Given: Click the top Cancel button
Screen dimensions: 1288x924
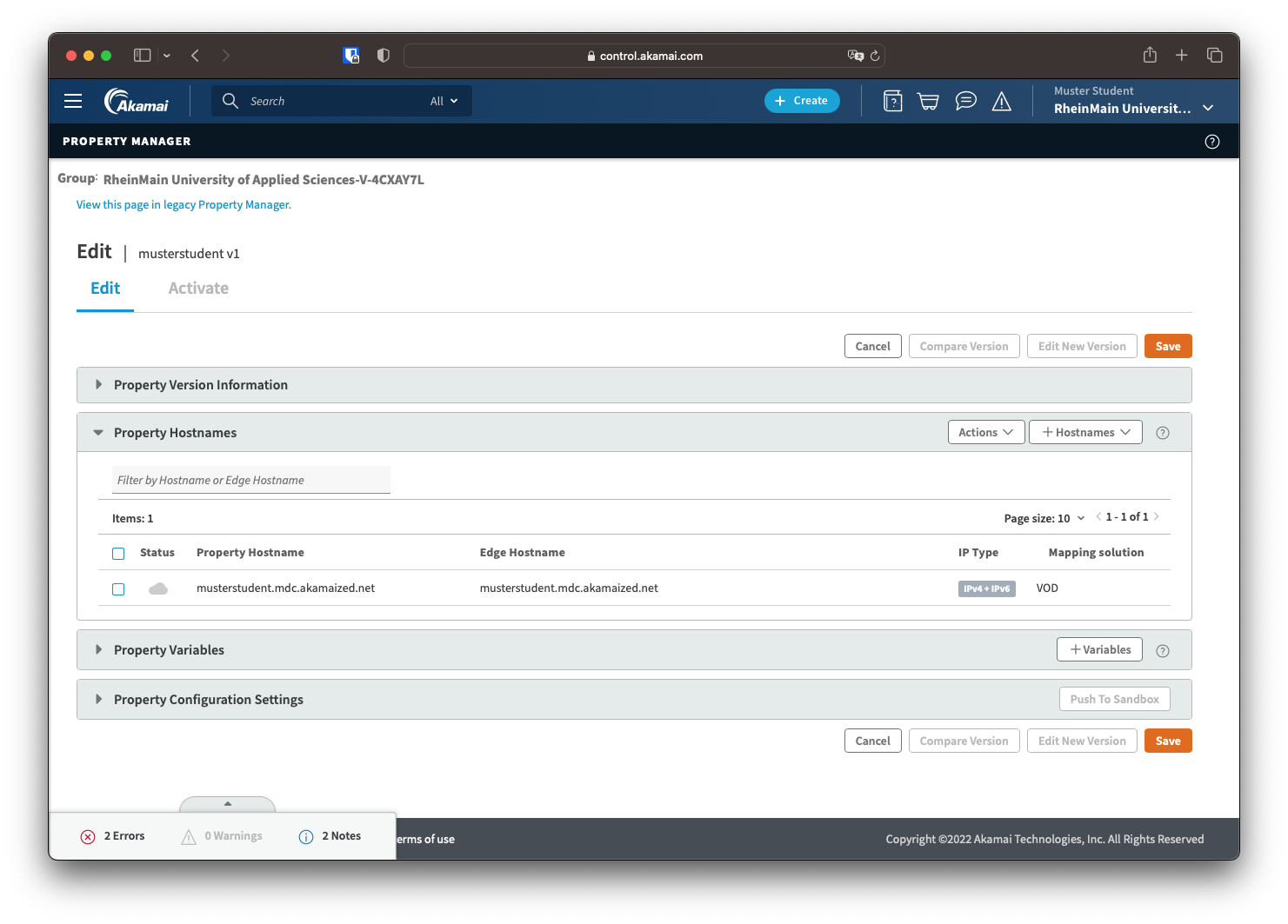Looking at the screenshot, I should (872, 346).
